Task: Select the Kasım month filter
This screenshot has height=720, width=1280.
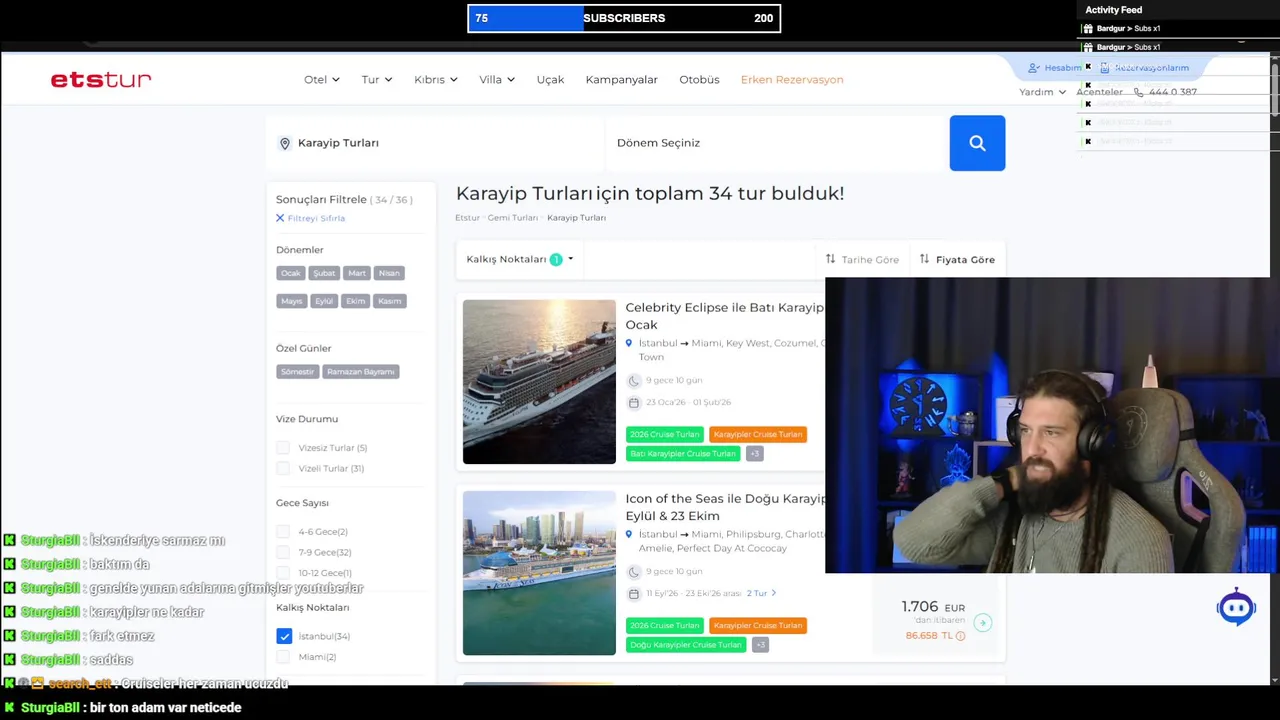Action: pyautogui.click(x=389, y=301)
